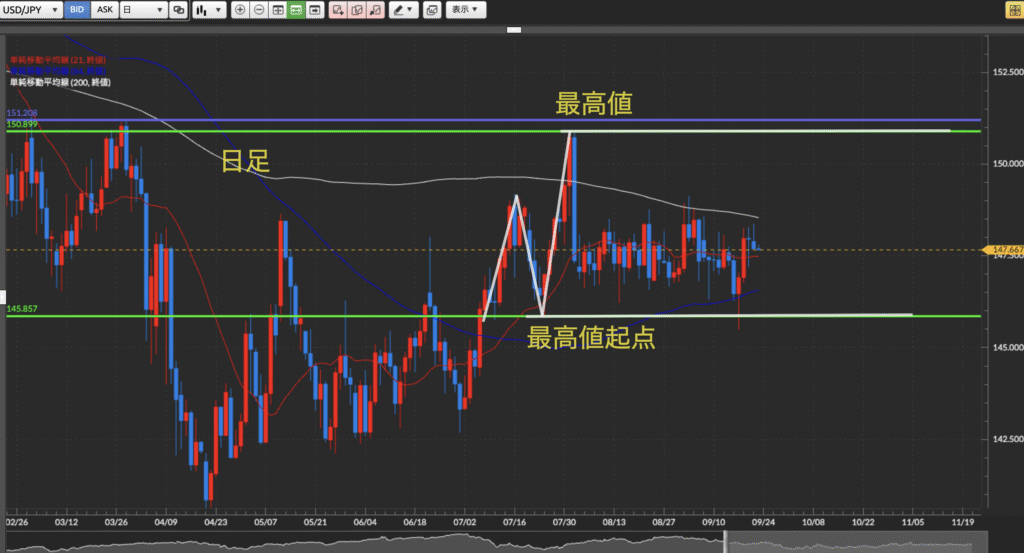The height and width of the screenshot is (553, 1024).
Task: Click the third pink drawing object icon
Action: (378, 10)
